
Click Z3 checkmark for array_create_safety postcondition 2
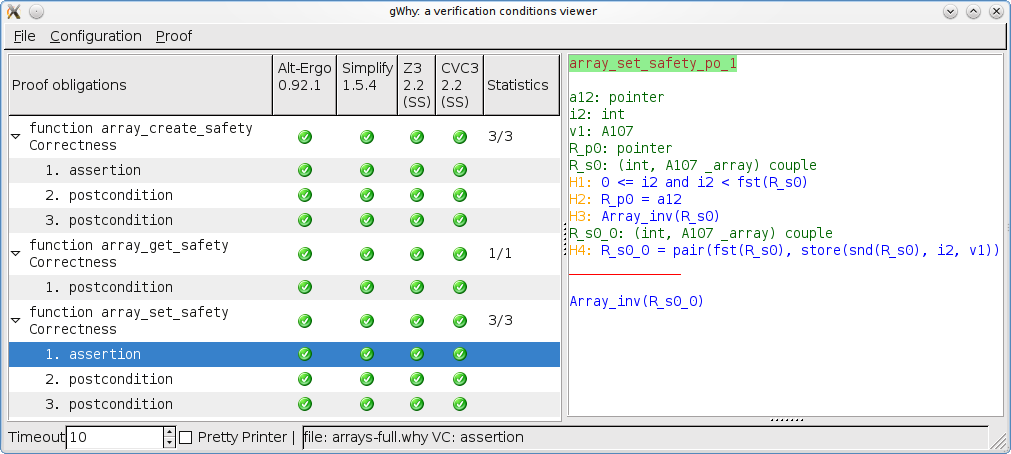tap(416, 195)
